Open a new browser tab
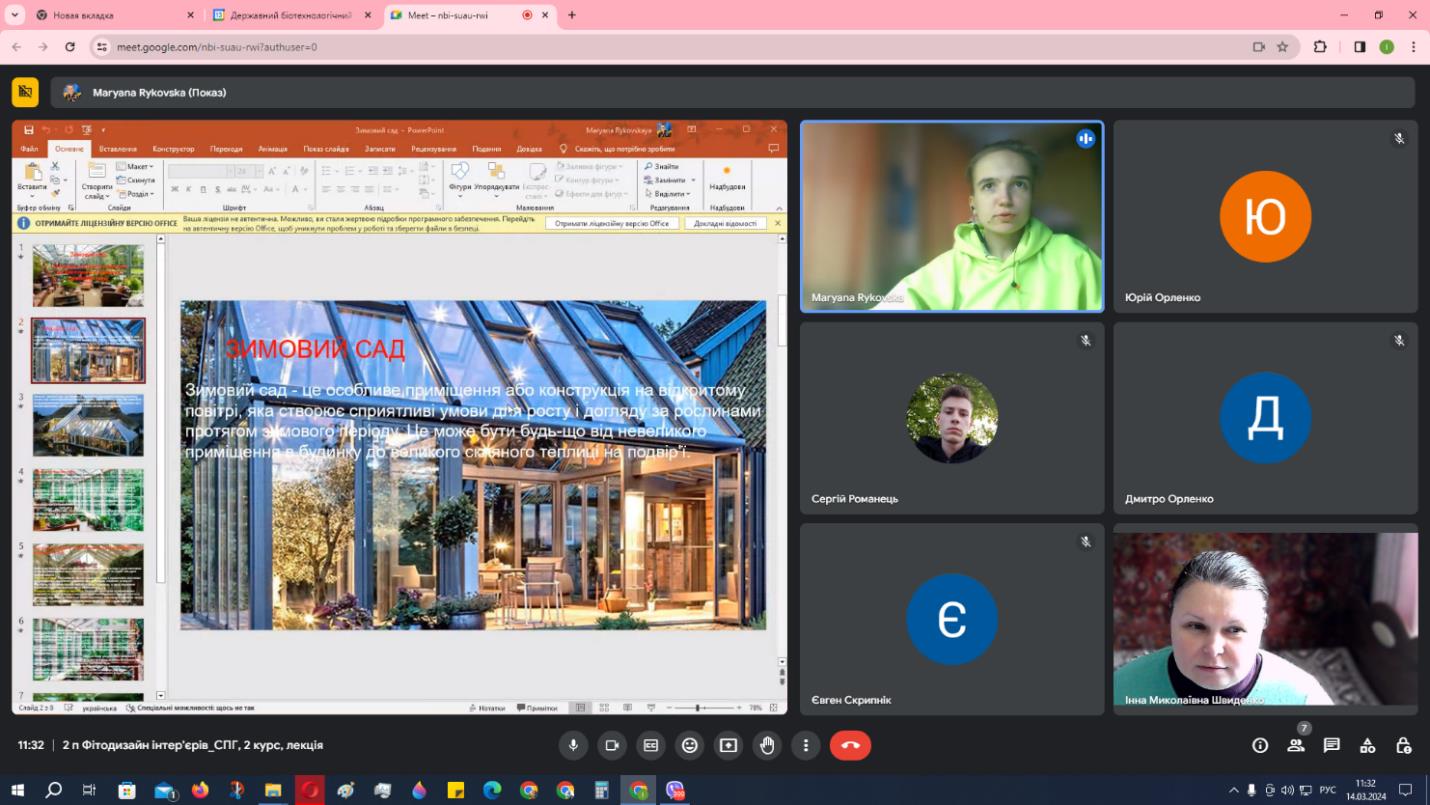The width and height of the screenshot is (1430, 805). (572, 15)
